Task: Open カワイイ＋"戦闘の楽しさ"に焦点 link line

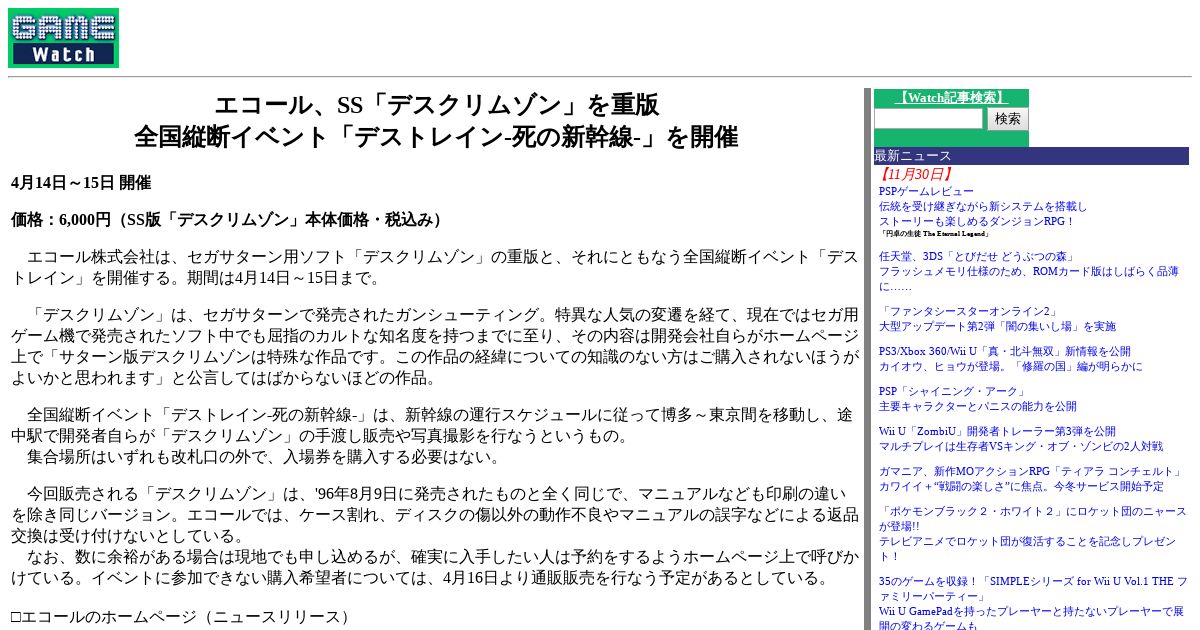Action: [1021, 486]
